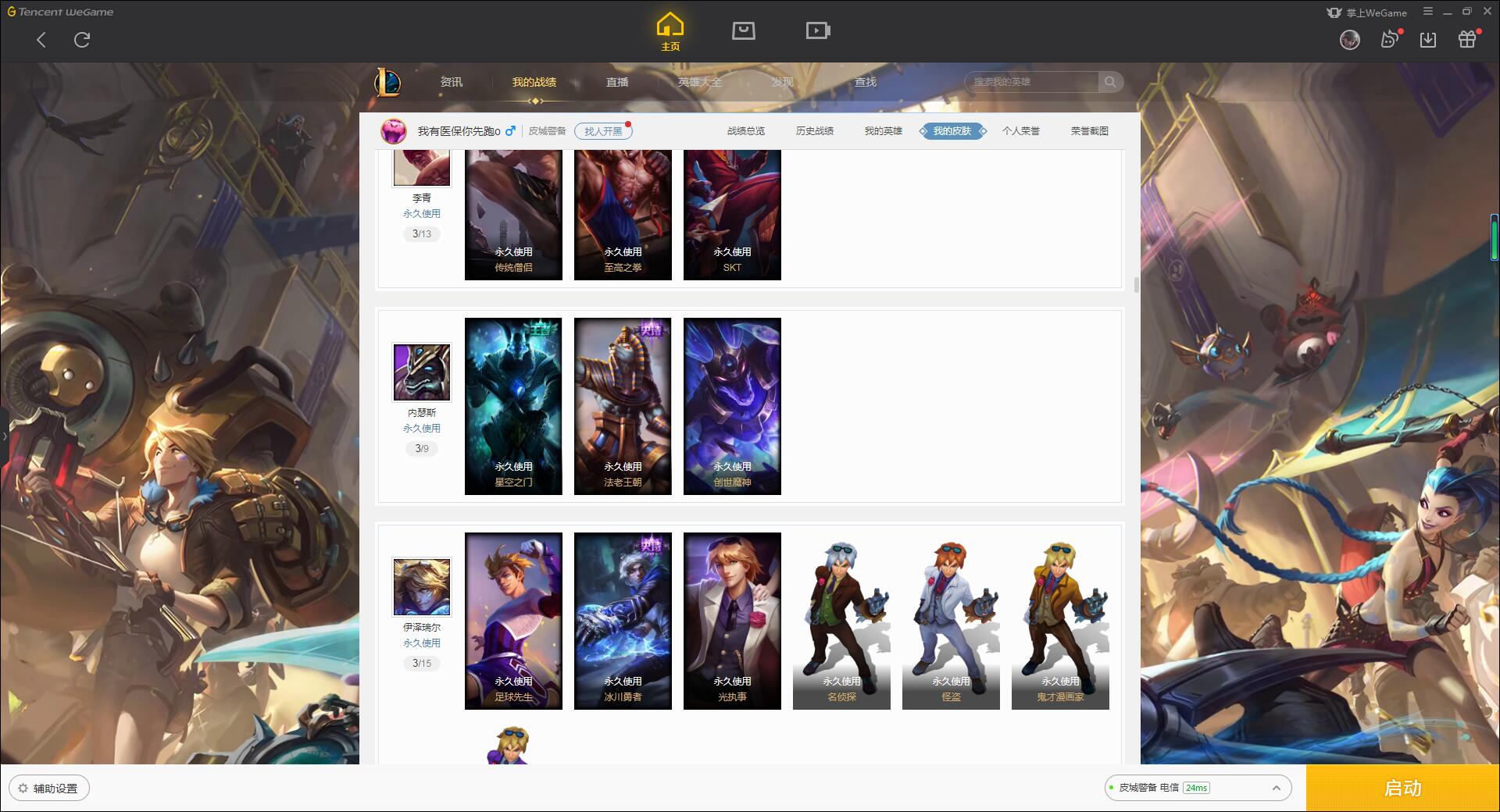Switch to 历史战绩 sub-tab
1500x812 pixels.
coord(815,131)
